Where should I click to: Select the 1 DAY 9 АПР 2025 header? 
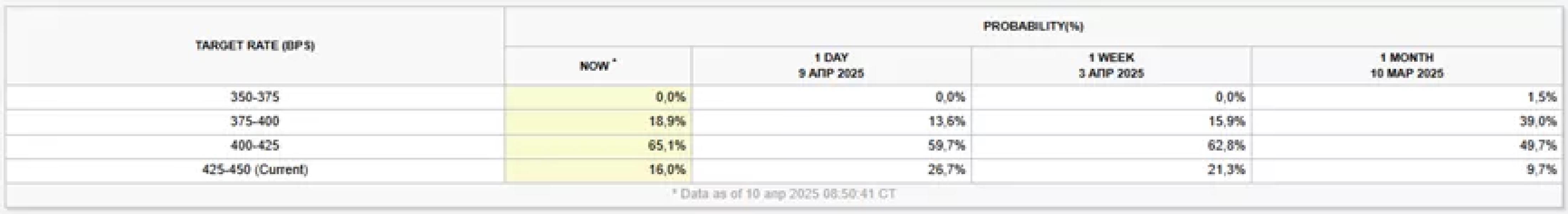coord(832,66)
